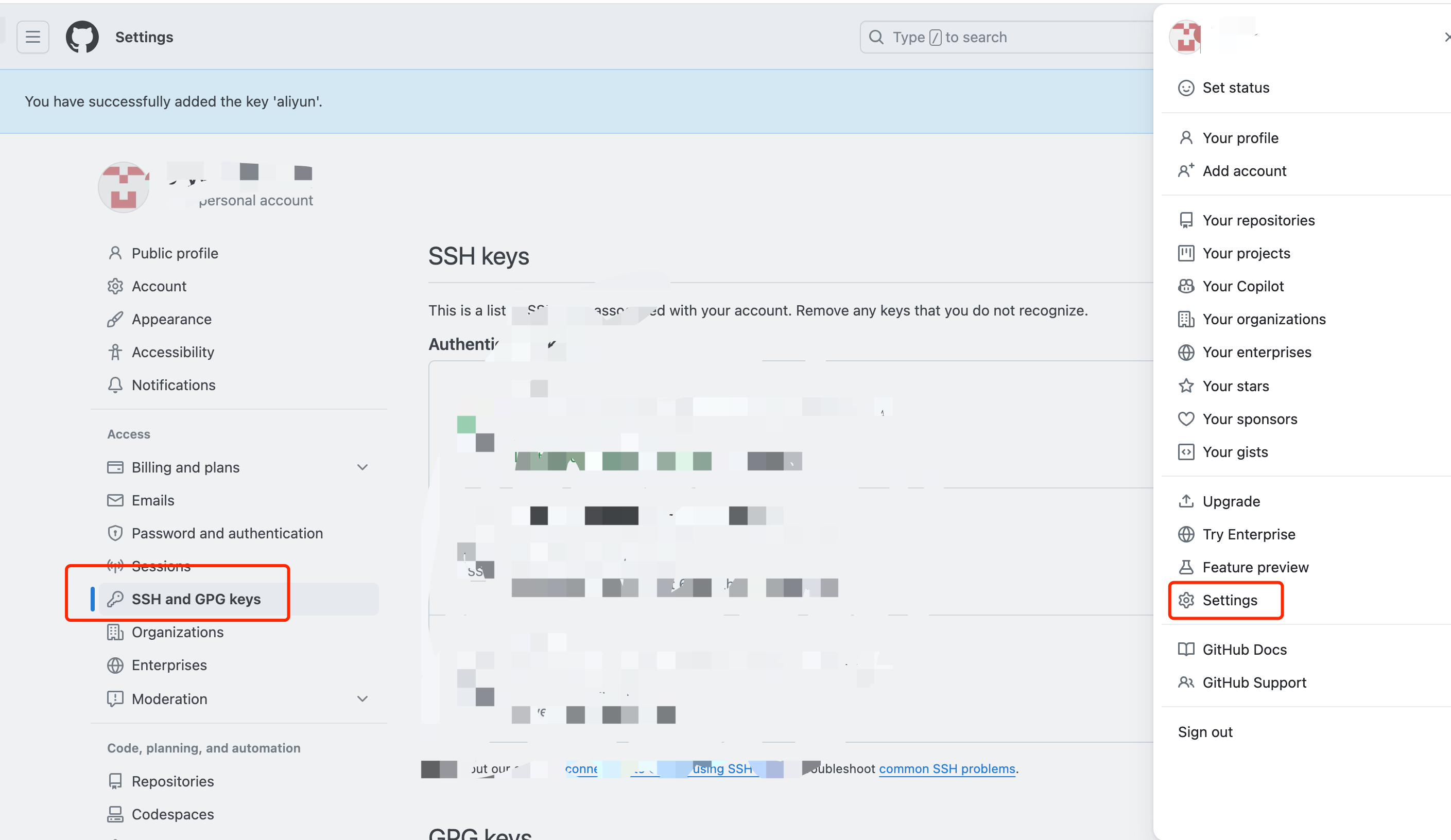Open Your enterprises in user menu
This screenshot has width=1451, height=840.
click(x=1257, y=352)
